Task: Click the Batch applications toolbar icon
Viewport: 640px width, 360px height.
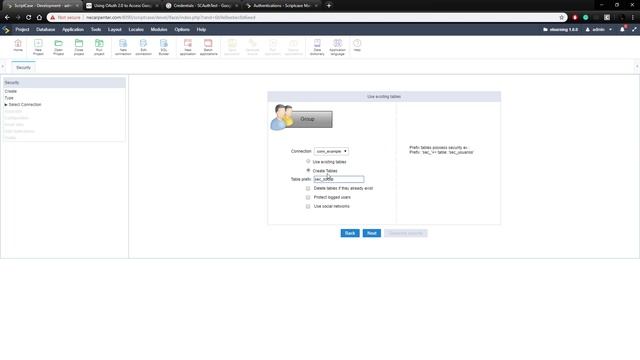Action: tap(208, 47)
